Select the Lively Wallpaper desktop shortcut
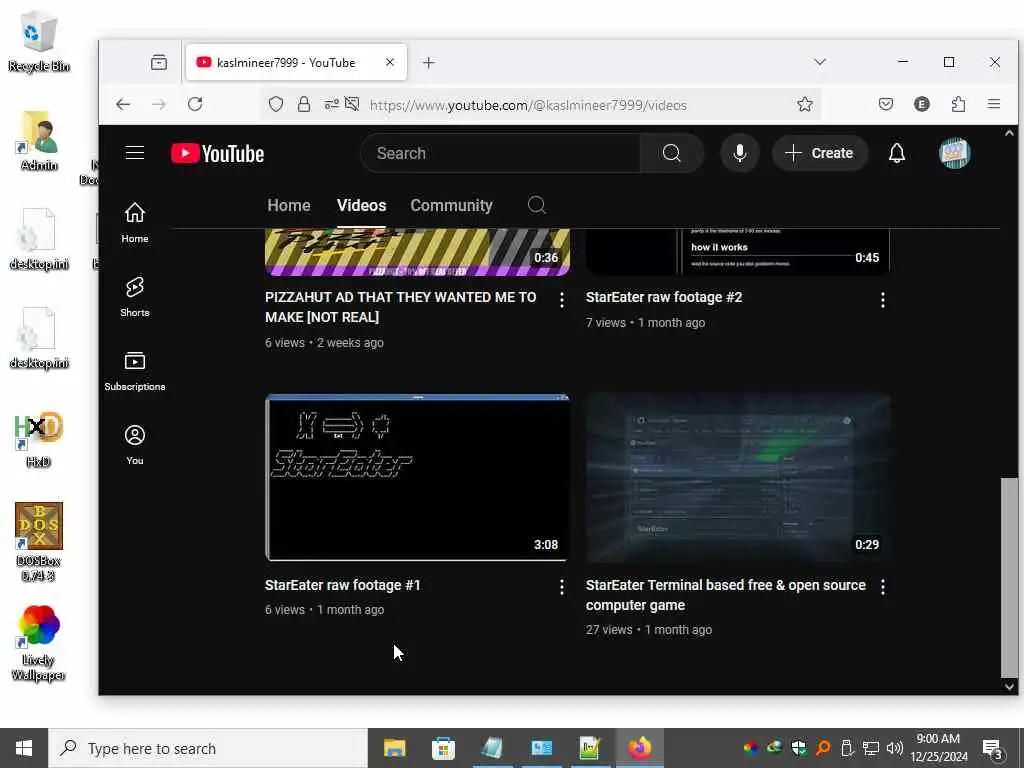The width and height of the screenshot is (1024, 768). (x=39, y=643)
